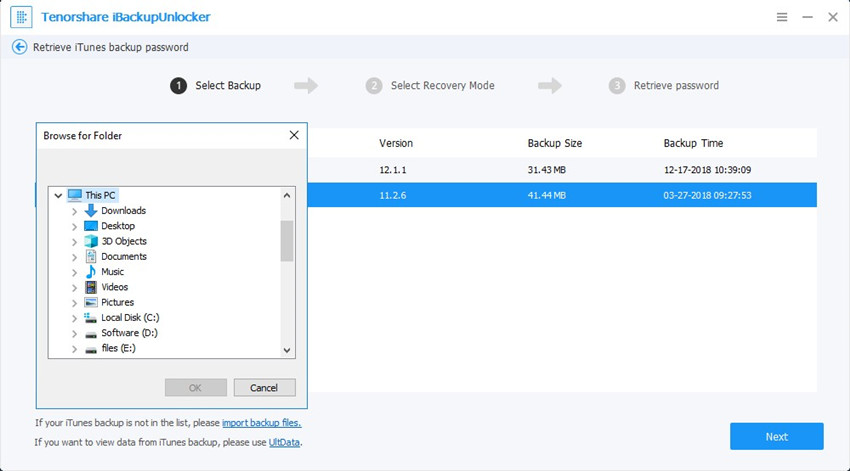
Task: Click the This PC computer icon
Action: 75,195
